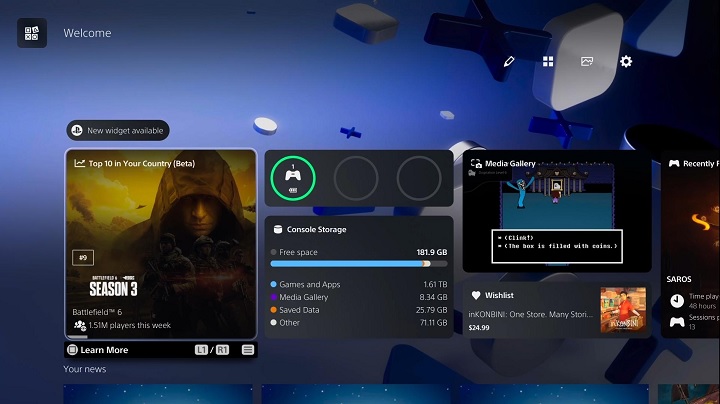Click the Console Storage drum icon
This screenshot has height=404, width=720.
pos(278,229)
